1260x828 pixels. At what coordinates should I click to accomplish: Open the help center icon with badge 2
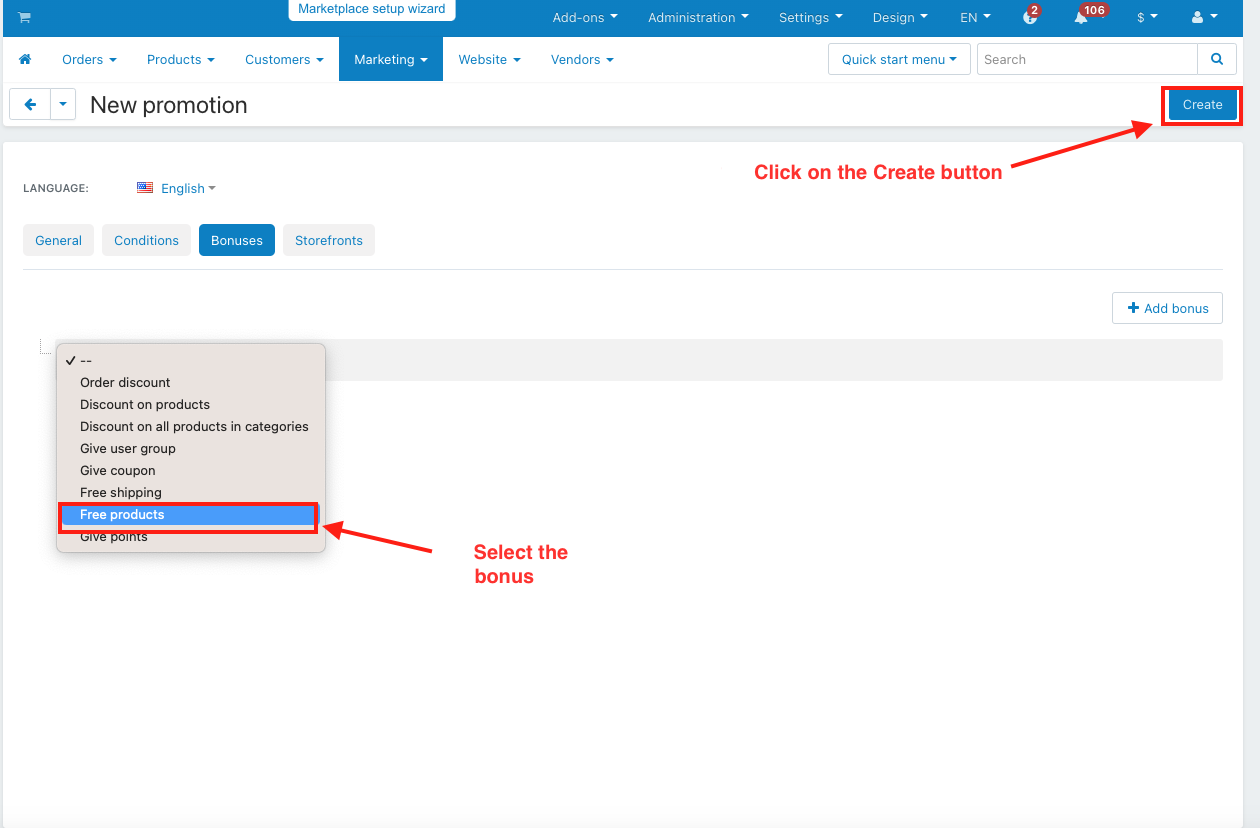[1031, 17]
